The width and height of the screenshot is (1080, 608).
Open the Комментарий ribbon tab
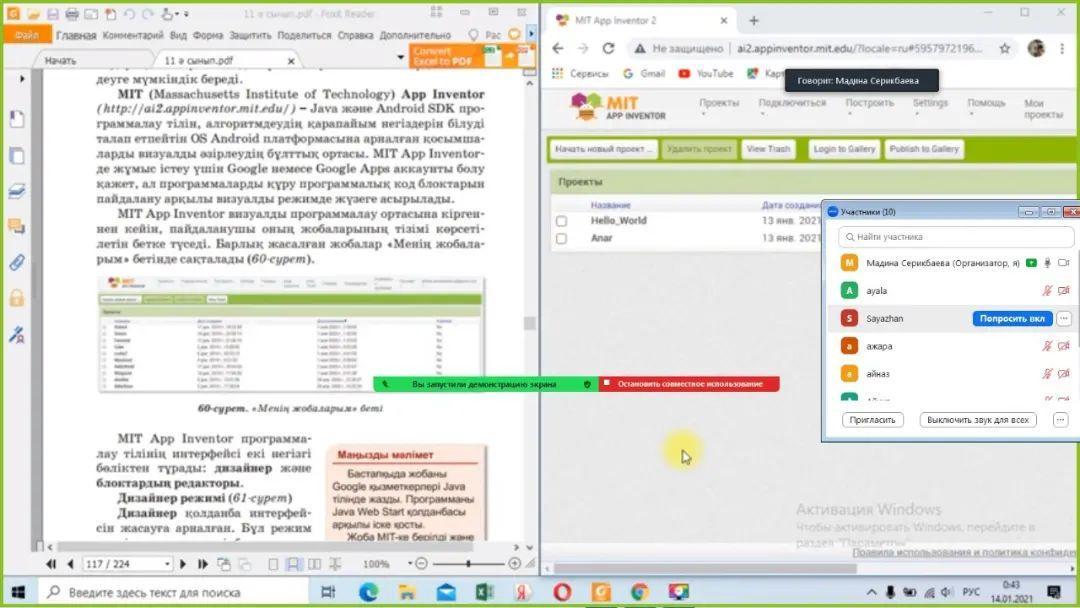click(x=133, y=35)
